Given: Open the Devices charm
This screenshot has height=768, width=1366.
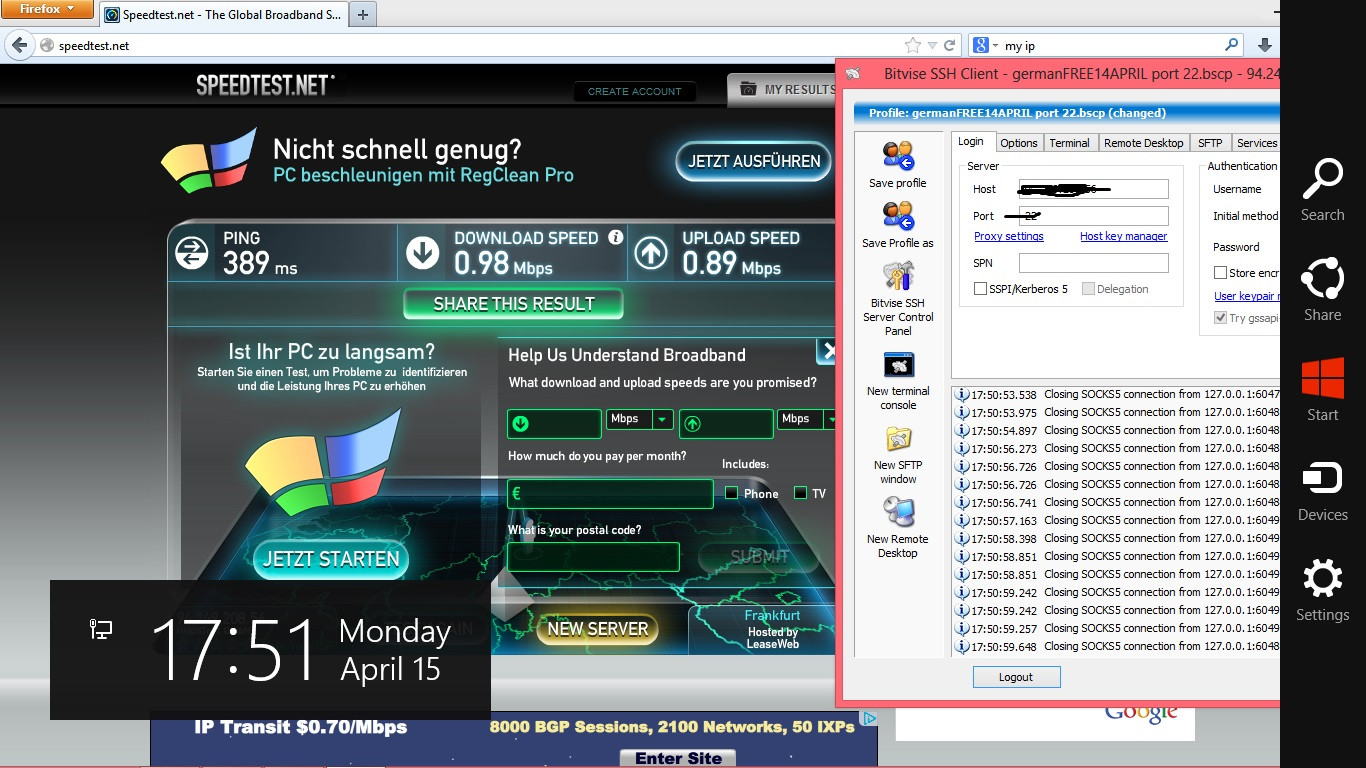Looking at the screenshot, I should point(1322,490).
